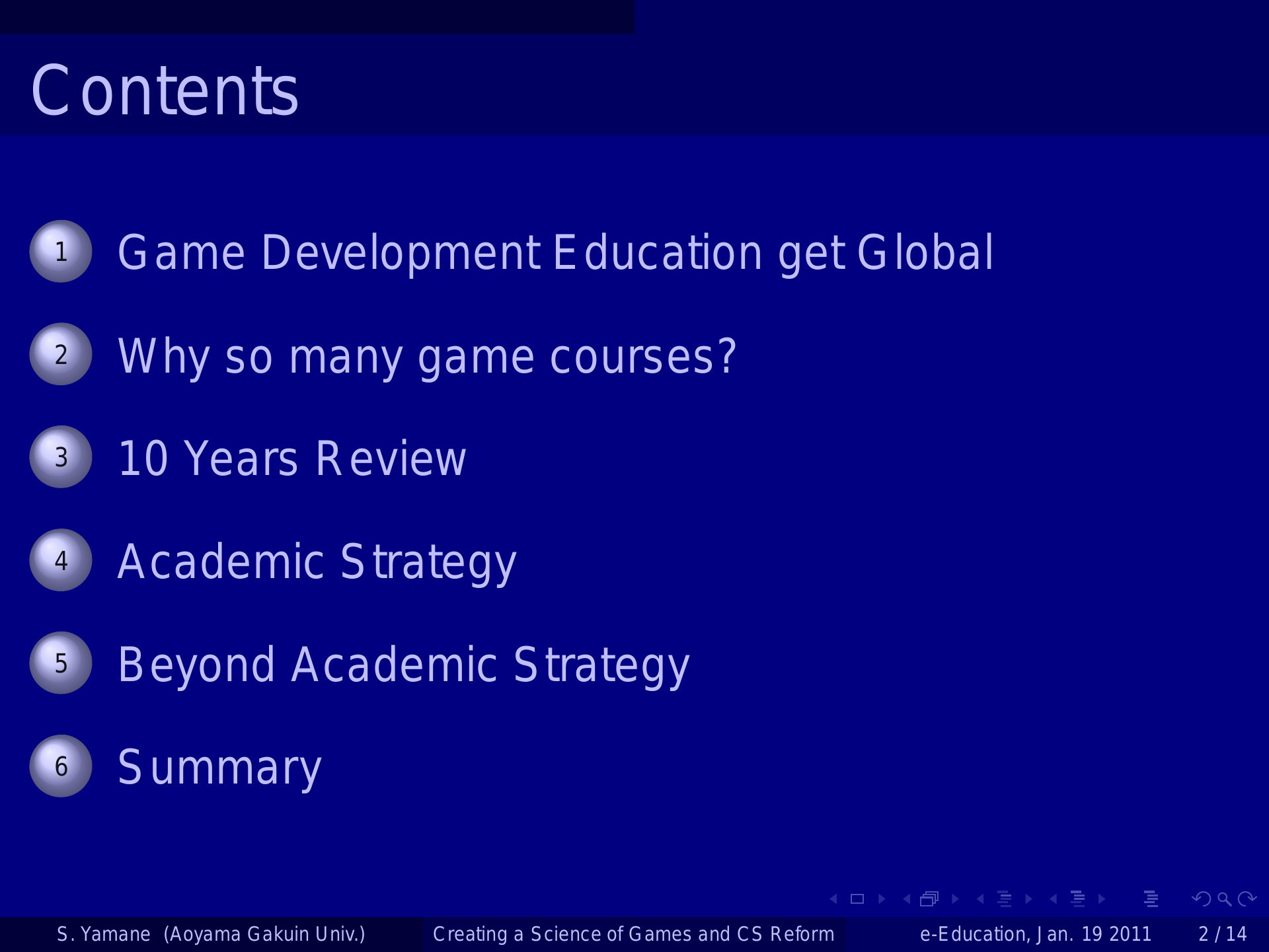Click the number 1 bullet ball
This screenshot has width=1269, height=952.
click(x=61, y=251)
